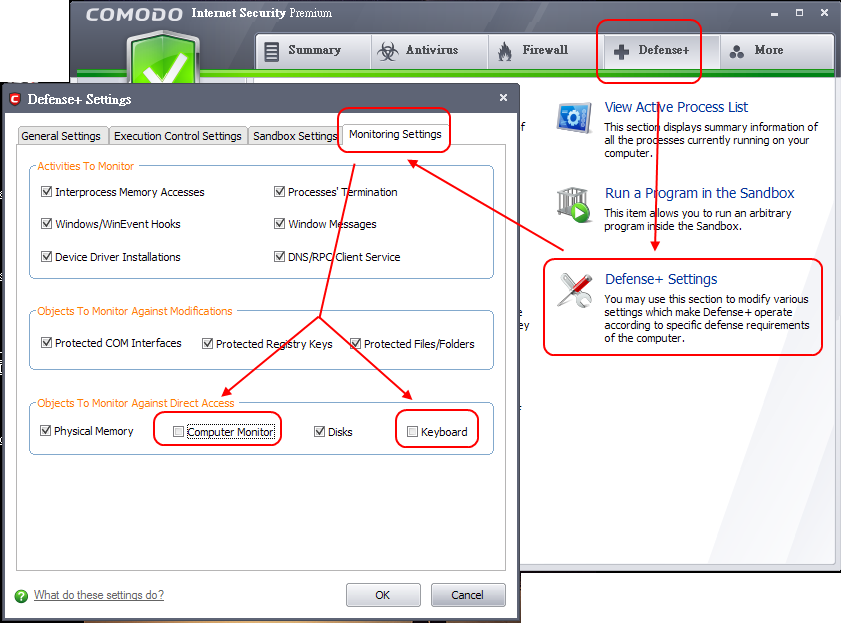Click the green help question mark icon
Viewport: 841px width, 623px height.
(21, 596)
